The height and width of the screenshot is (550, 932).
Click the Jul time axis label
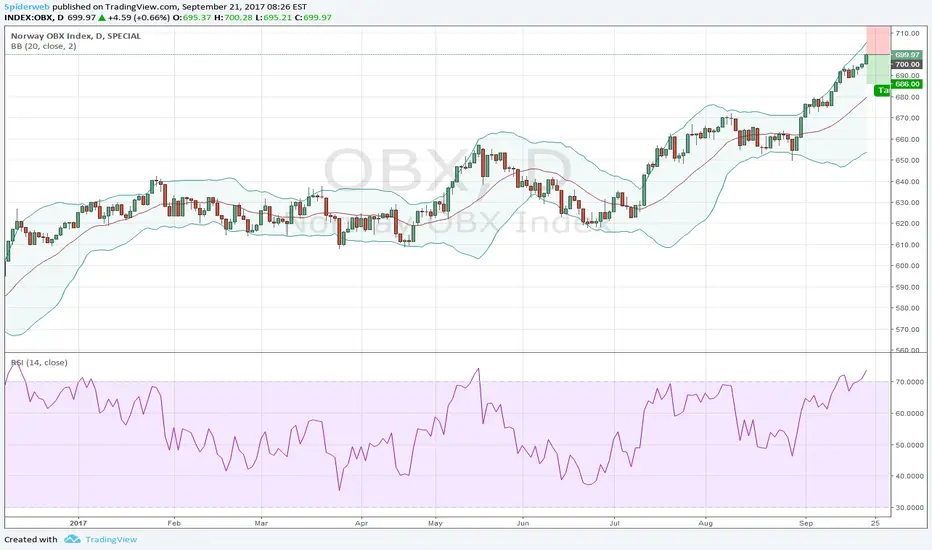(x=615, y=523)
